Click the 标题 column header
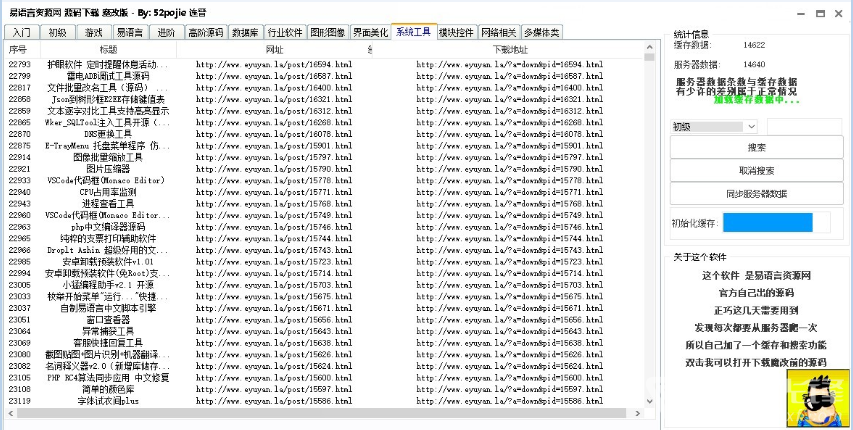Image resolution: width=853 pixels, height=430 pixels. point(108,50)
